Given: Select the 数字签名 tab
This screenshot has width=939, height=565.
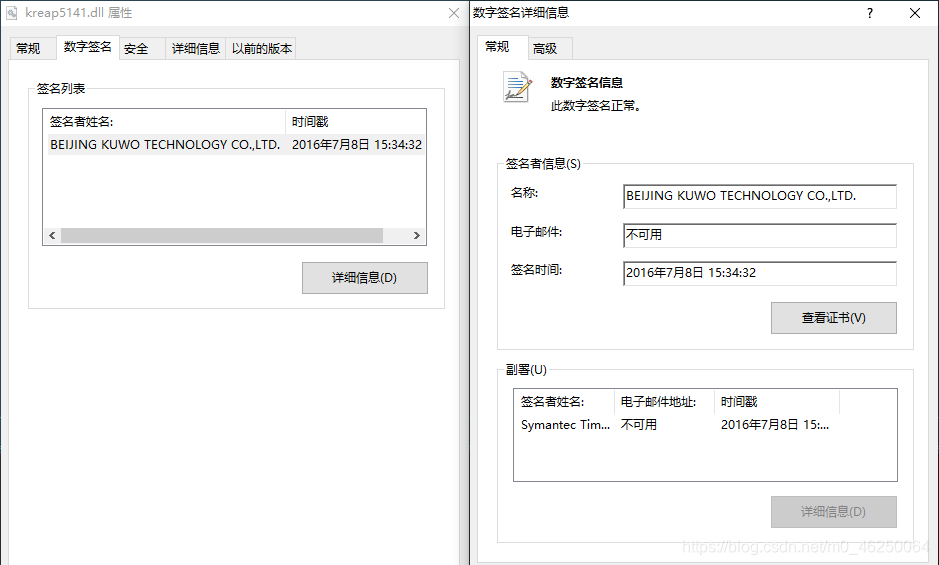Looking at the screenshot, I should pos(87,47).
